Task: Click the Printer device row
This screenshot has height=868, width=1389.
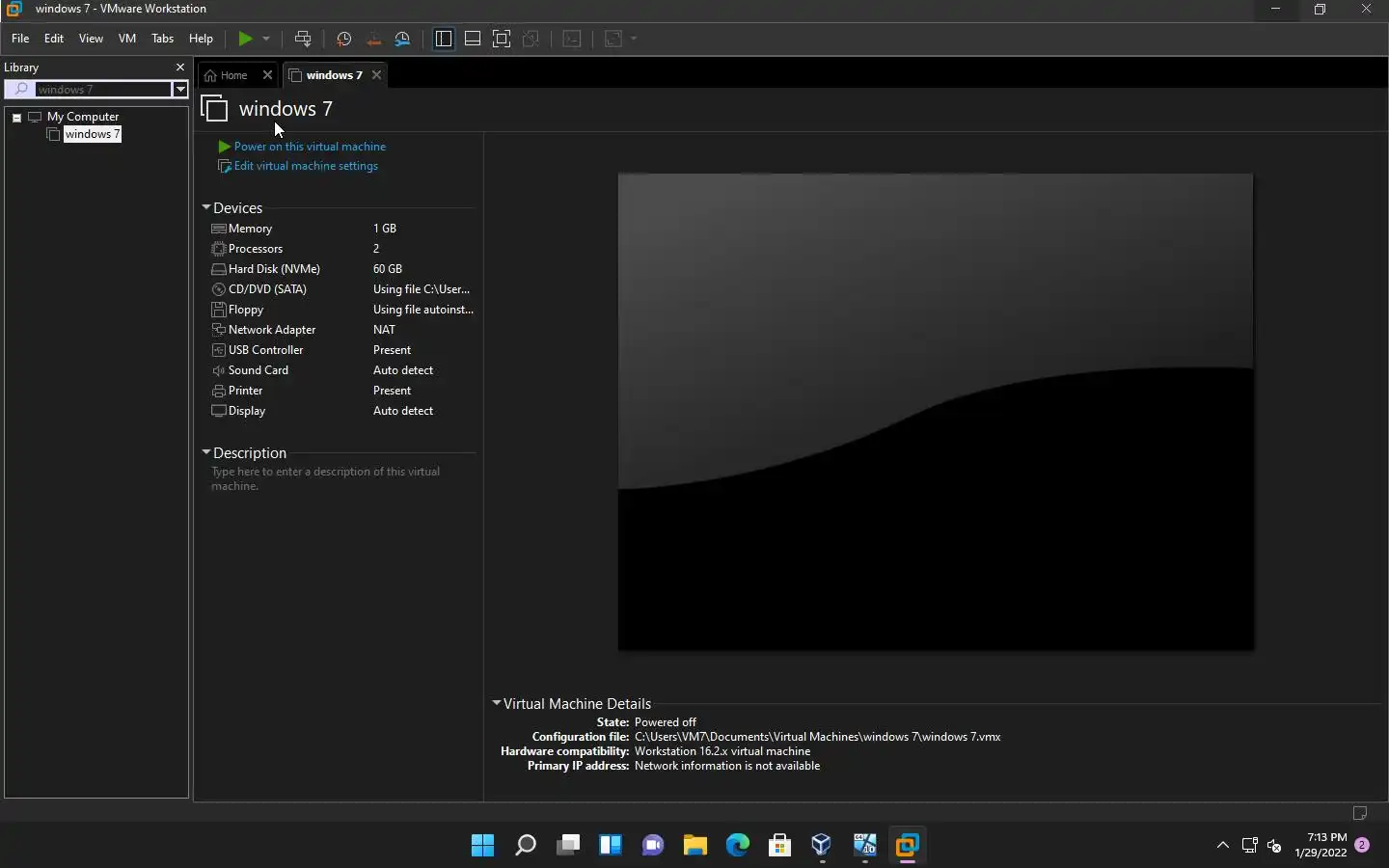Action: [342, 391]
